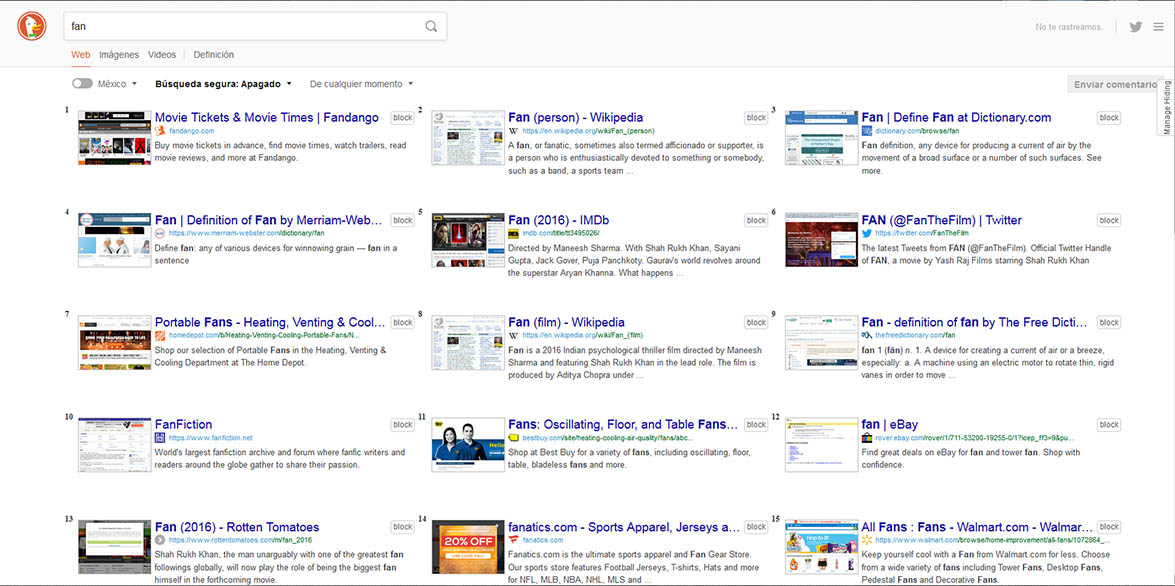
Task: Open the Twitter bird icon in header
Action: coord(1136,27)
